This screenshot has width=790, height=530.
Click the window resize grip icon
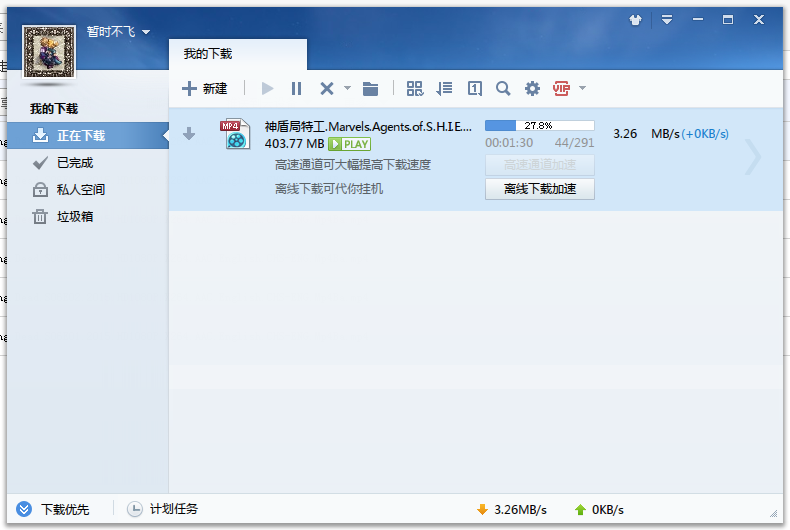pyautogui.click(x=773, y=513)
